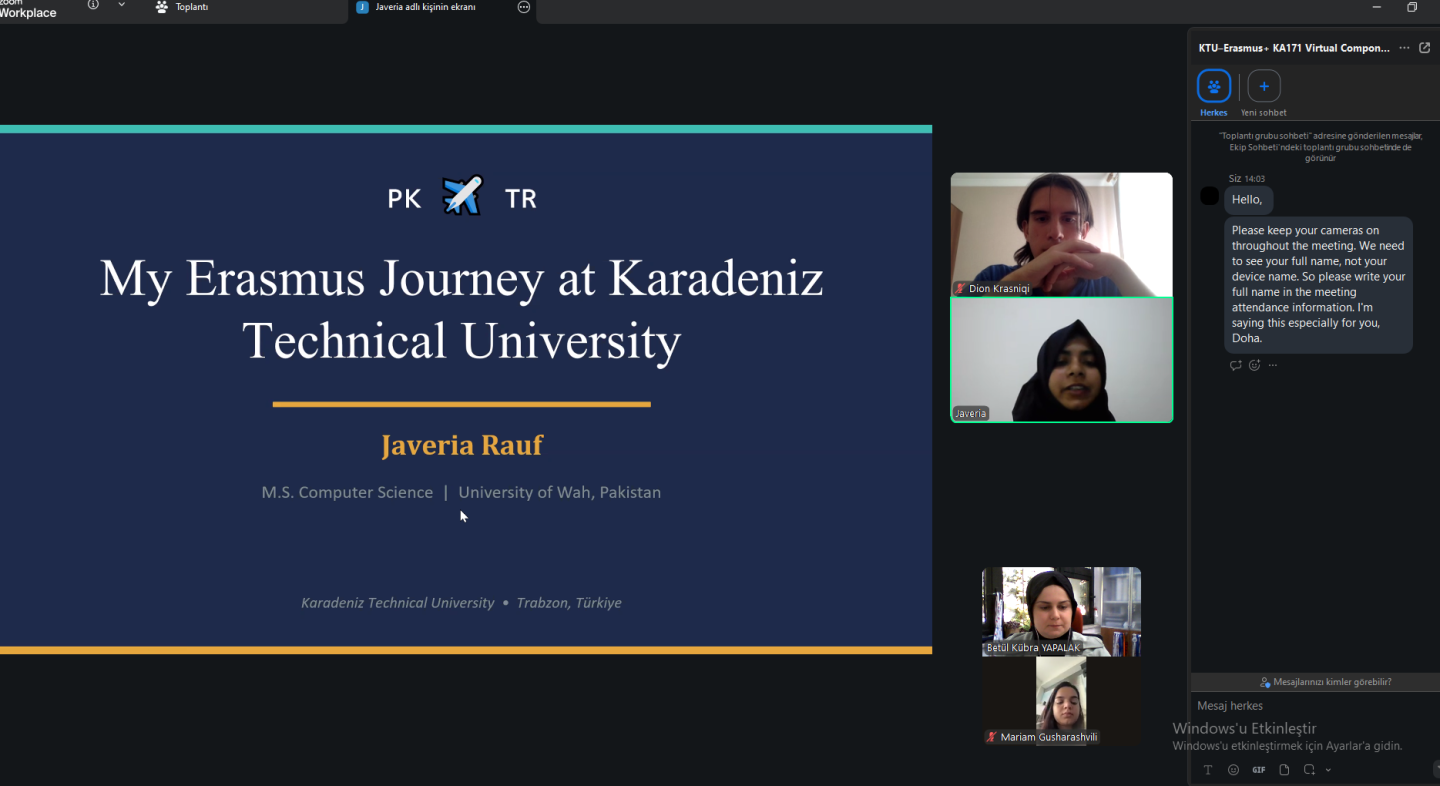Click the Hello, message bubble

(x=1247, y=200)
